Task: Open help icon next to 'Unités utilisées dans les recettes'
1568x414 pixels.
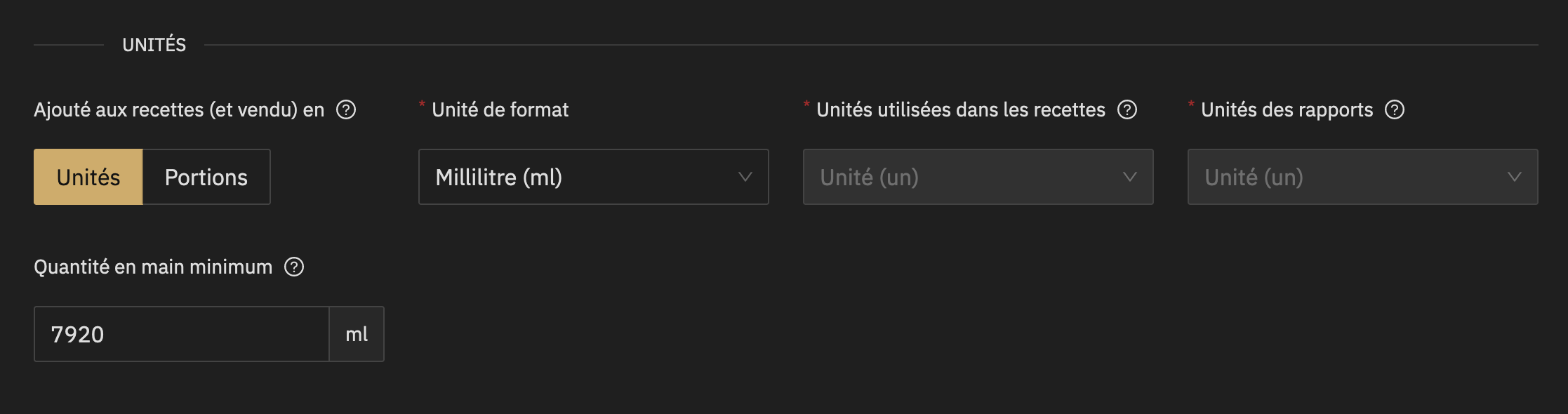Action: point(1127,110)
